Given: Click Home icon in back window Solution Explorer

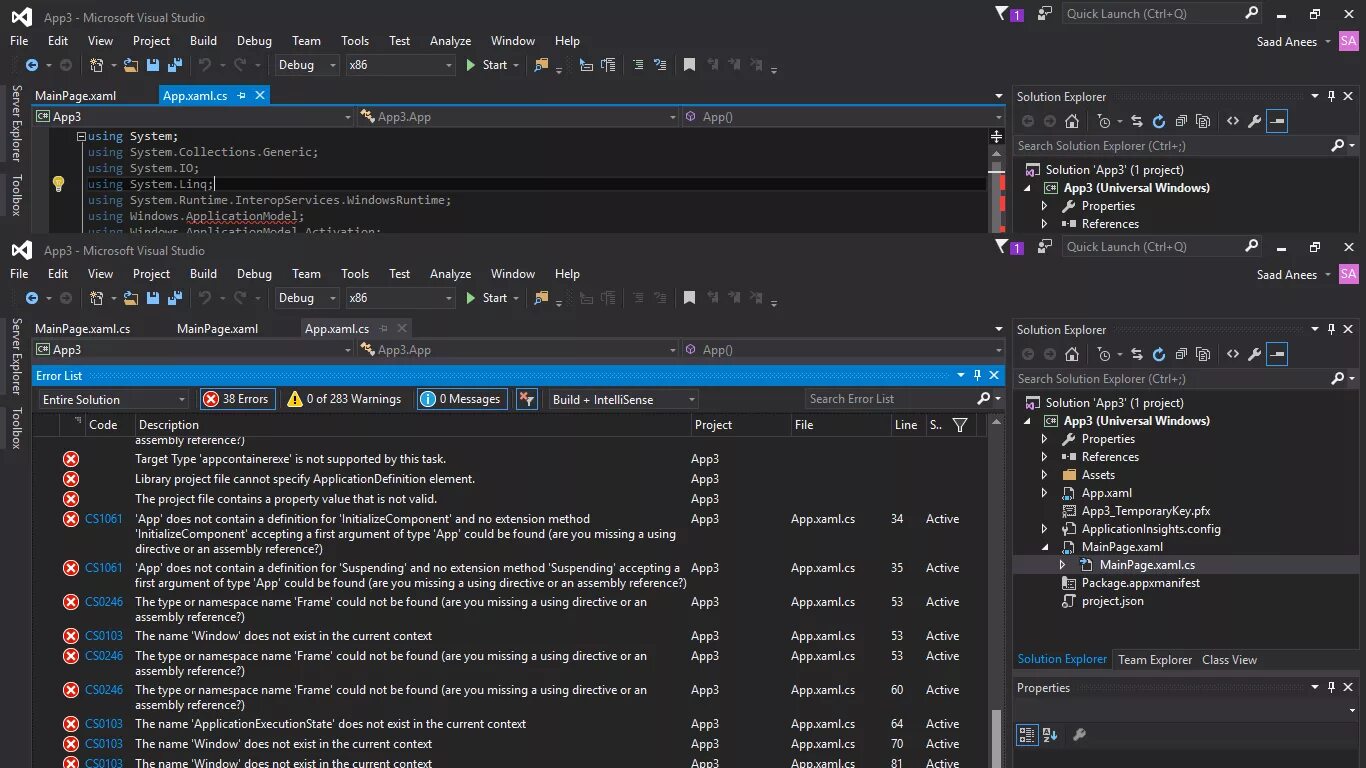Looking at the screenshot, I should [x=1072, y=121].
